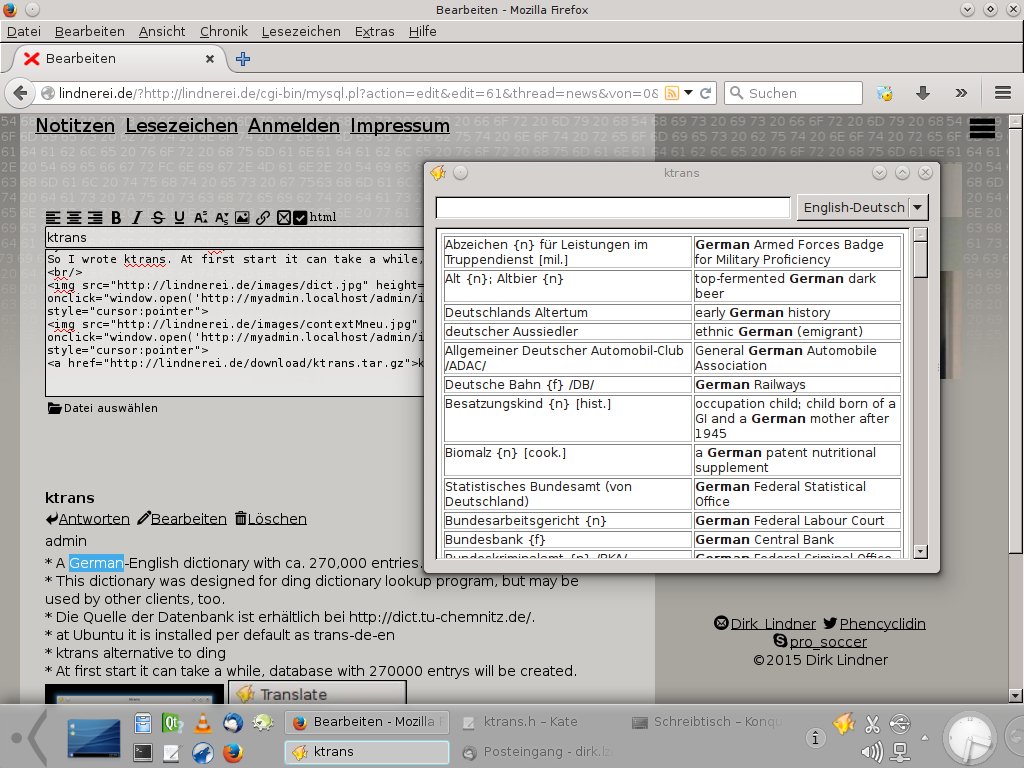
Task: Open the volume control tray icon
Action: 872,752
